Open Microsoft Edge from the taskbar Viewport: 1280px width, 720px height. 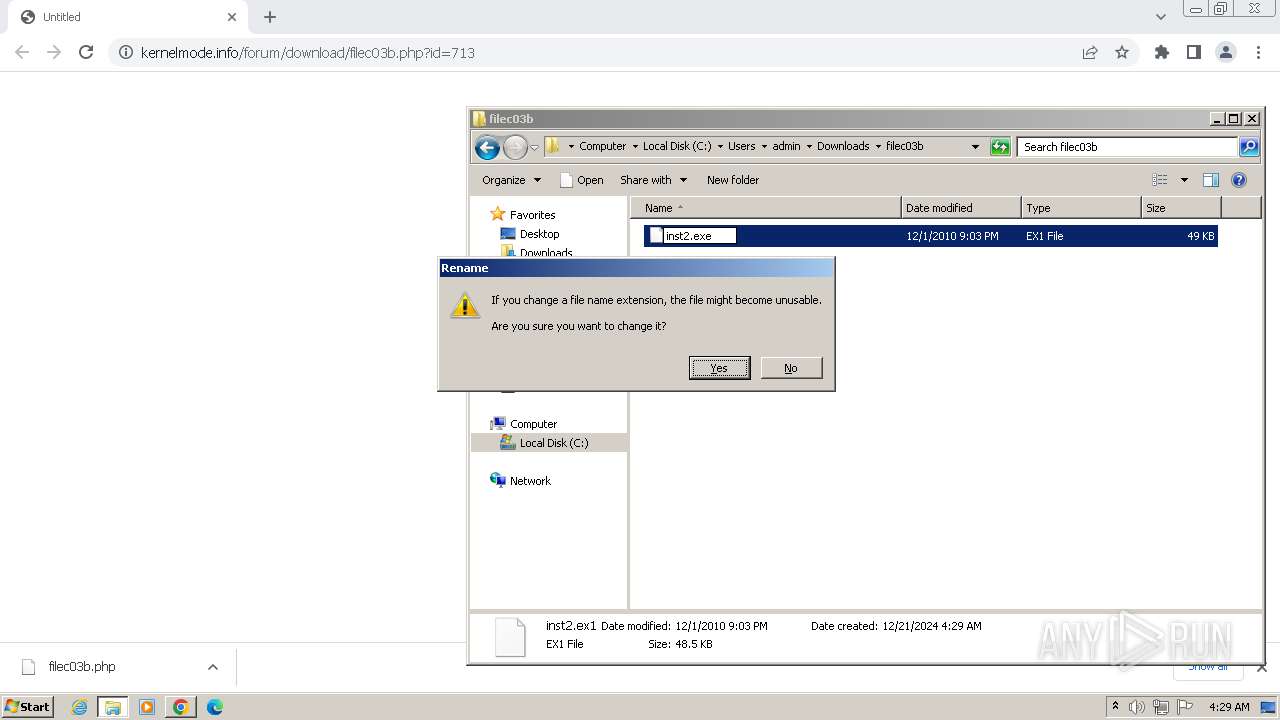[x=214, y=707]
